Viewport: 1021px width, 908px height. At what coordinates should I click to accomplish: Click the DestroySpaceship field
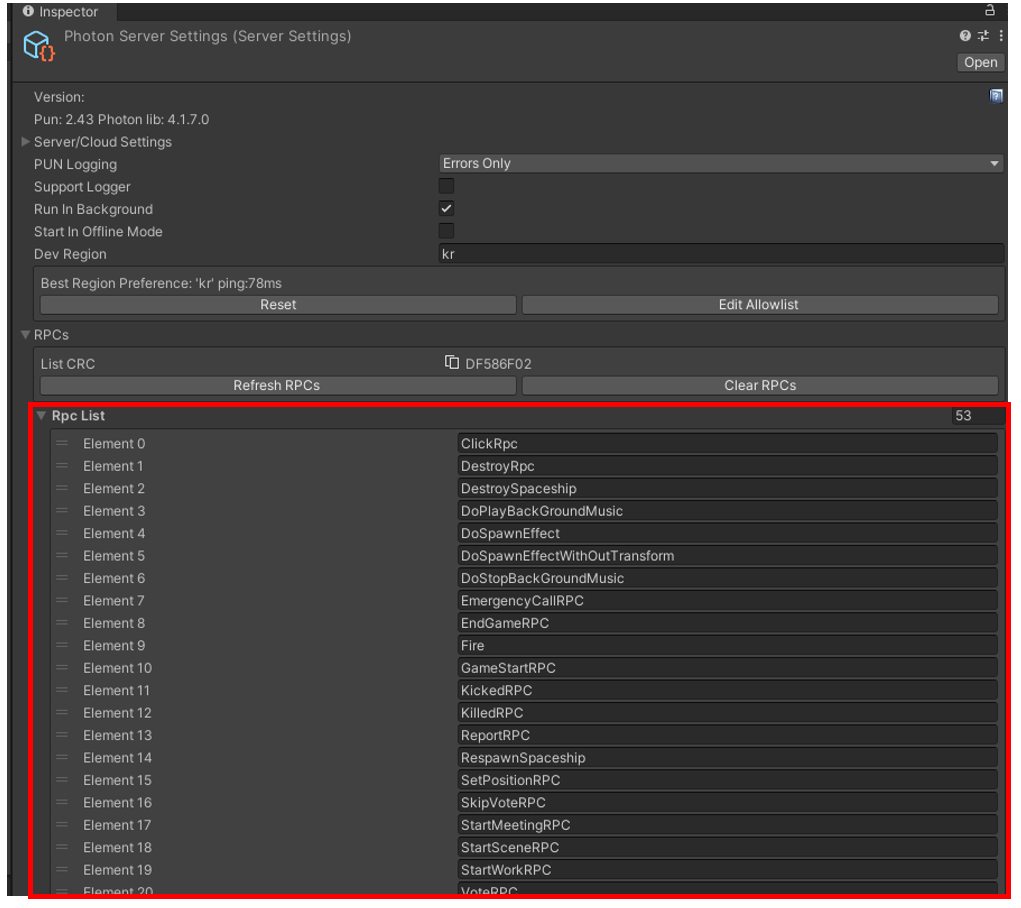727,489
